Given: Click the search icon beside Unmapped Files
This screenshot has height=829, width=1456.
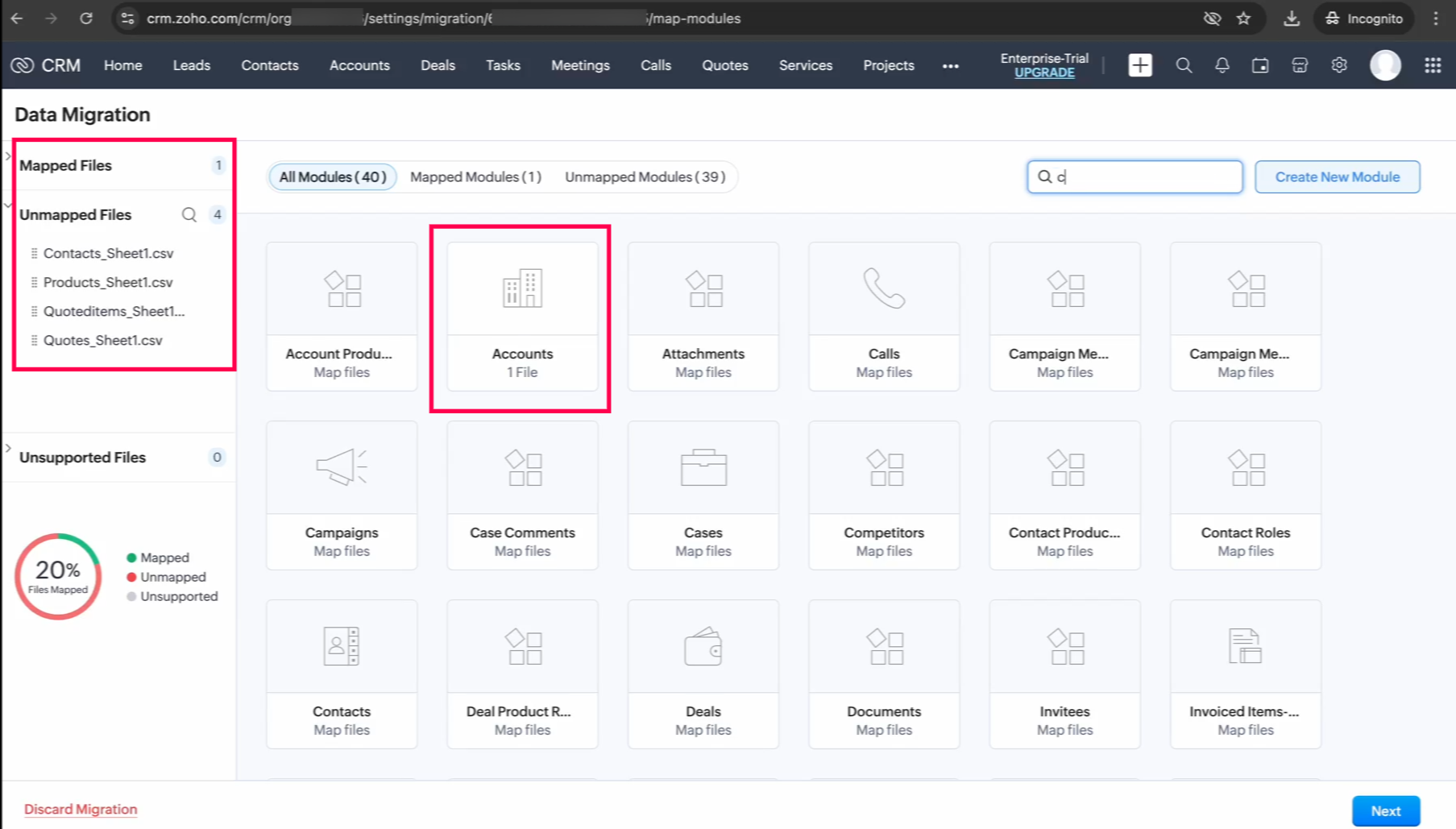Looking at the screenshot, I should (189, 215).
